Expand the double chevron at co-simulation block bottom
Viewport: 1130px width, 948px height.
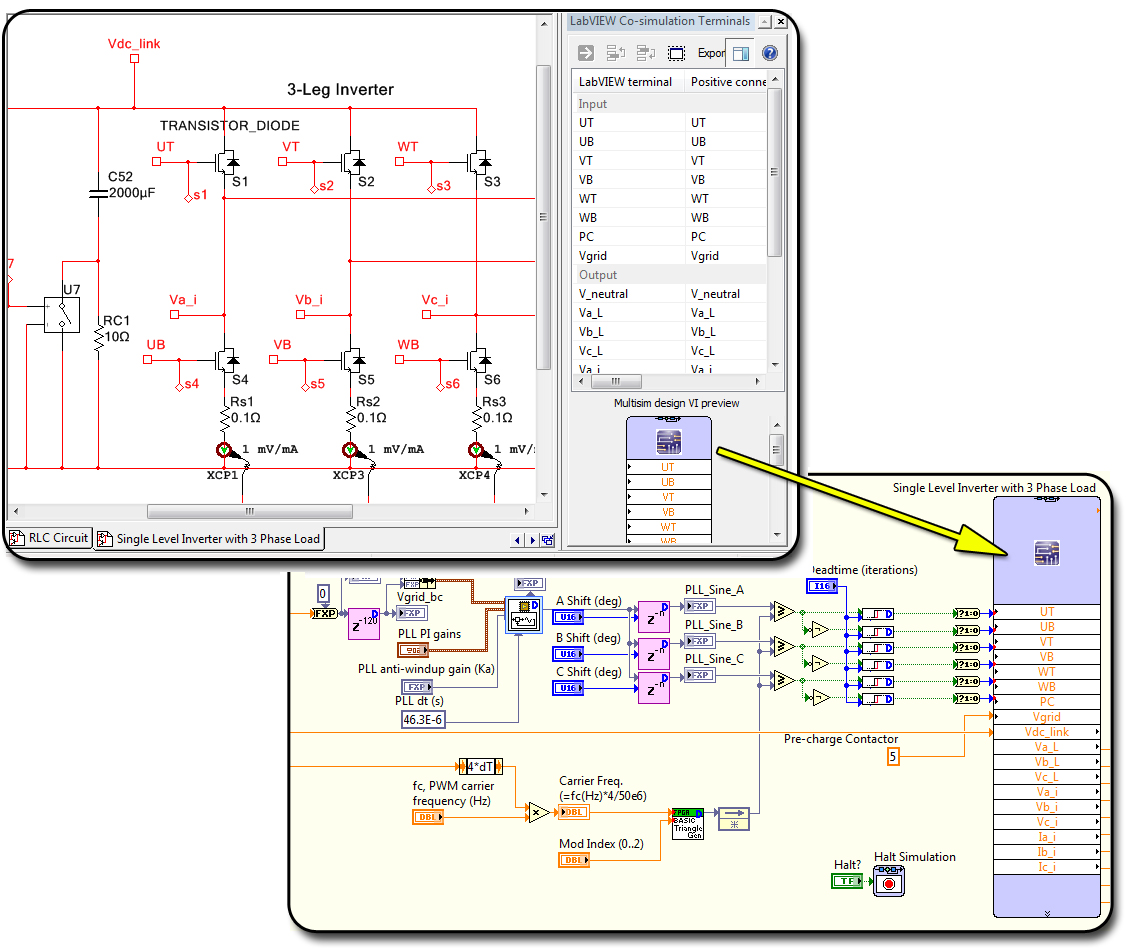pyautogui.click(x=1046, y=912)
